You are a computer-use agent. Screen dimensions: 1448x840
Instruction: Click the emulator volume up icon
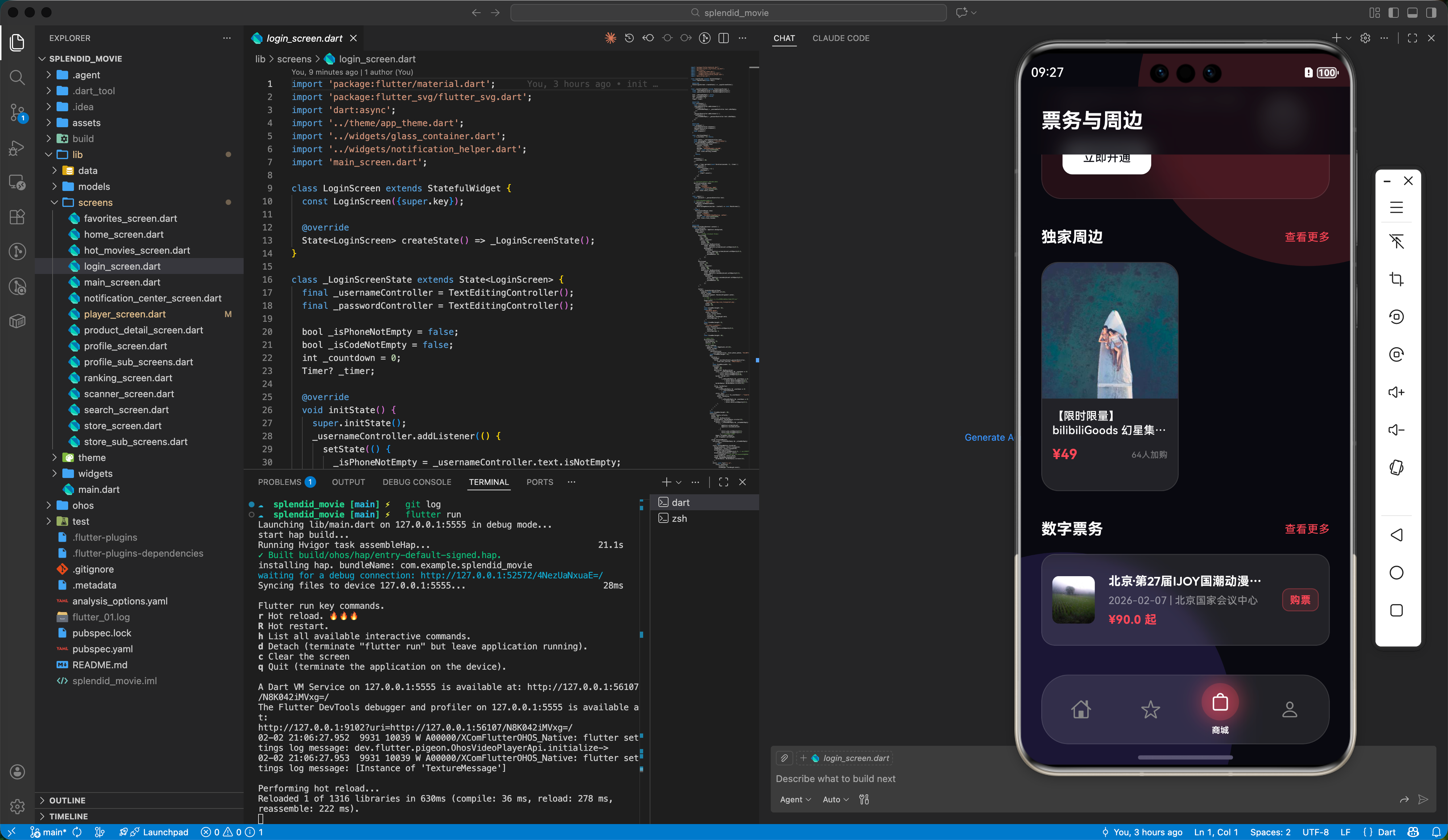pyautogui.click(x=1396, y=392)
